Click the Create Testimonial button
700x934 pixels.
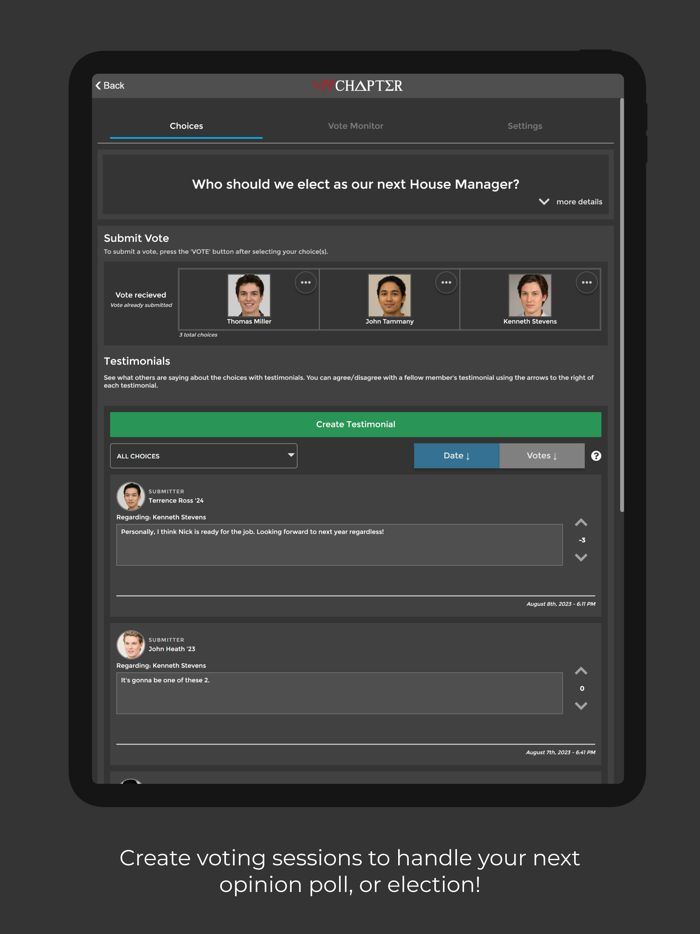356,424
